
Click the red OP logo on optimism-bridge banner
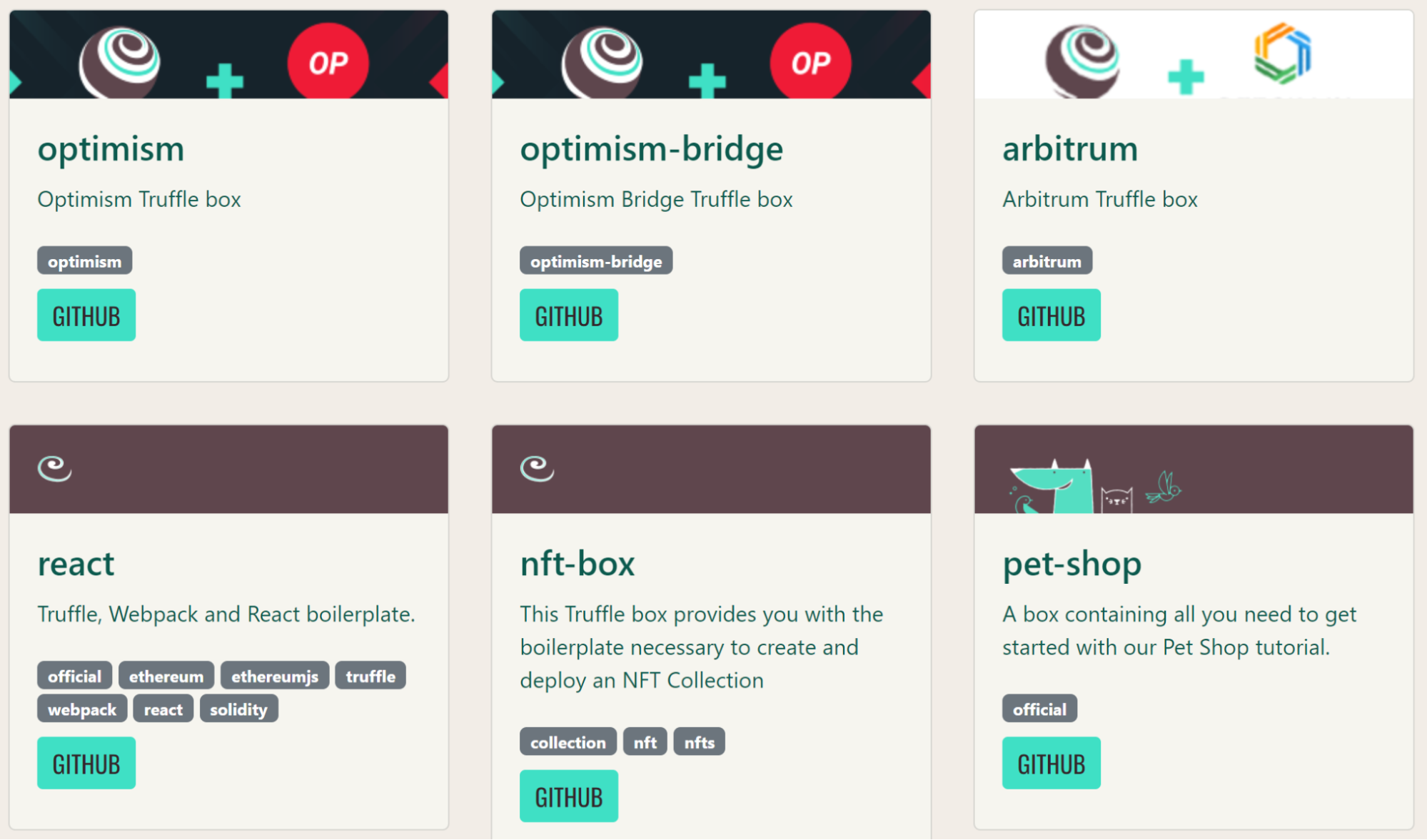click(x=810, y=63)
